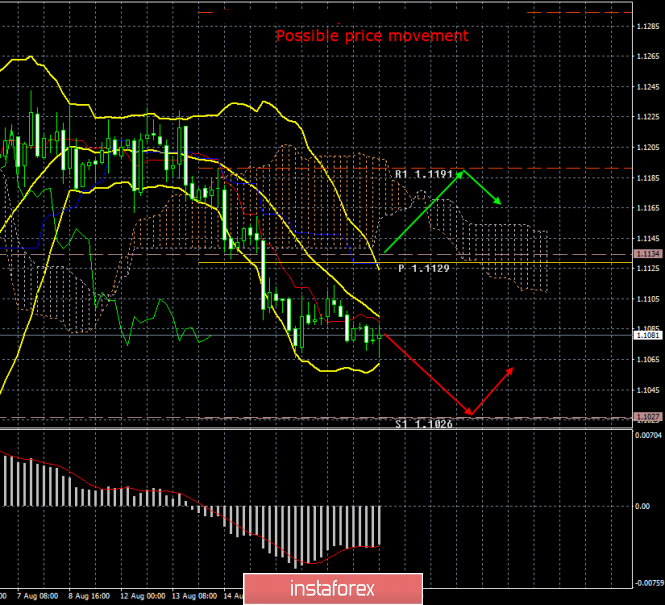Click the 1.1045 price axis value
This screenshot has width=665, height=605.
(648, 390)
